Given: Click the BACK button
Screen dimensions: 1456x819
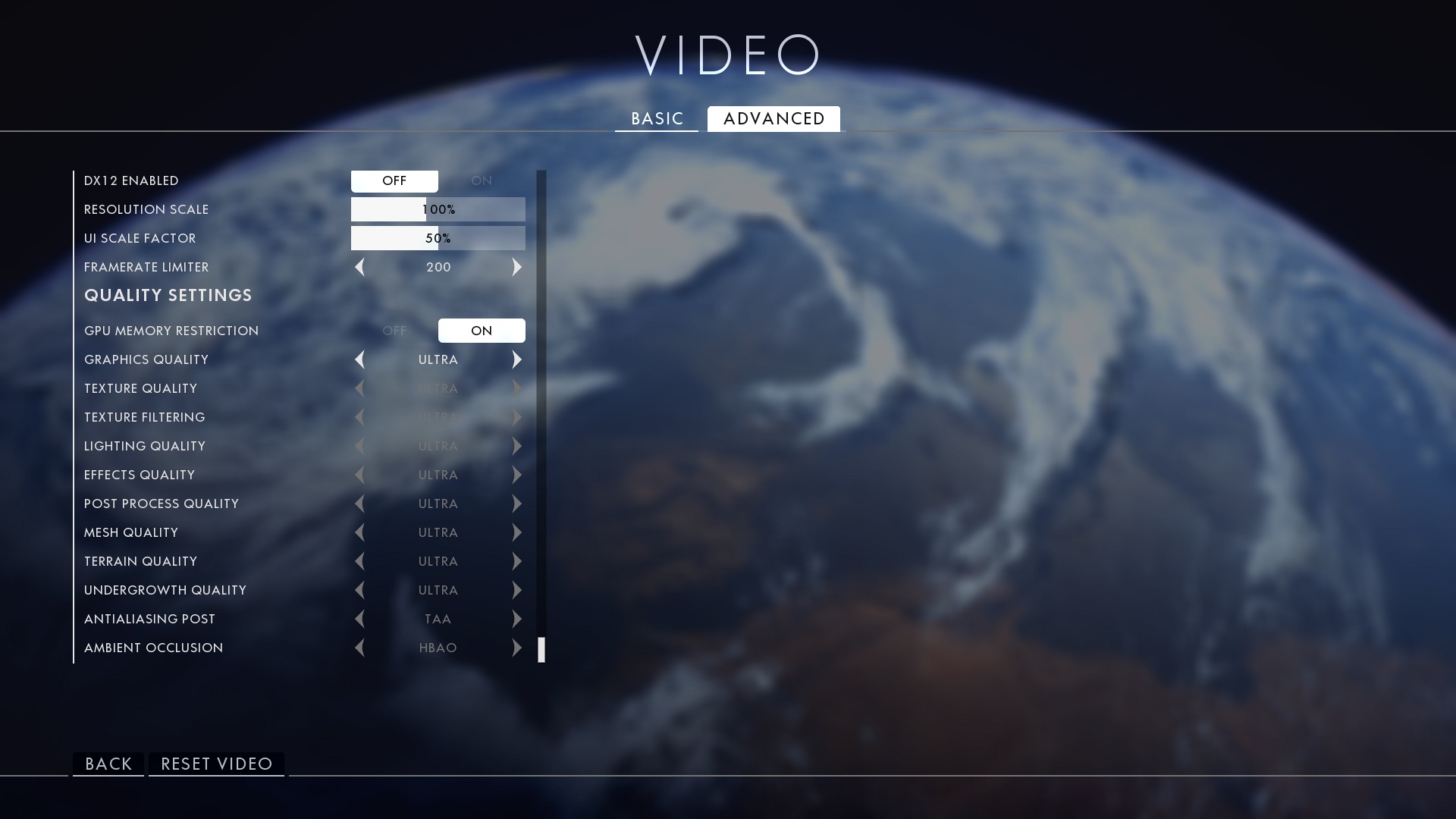Looking at the screenshot, I should tap(109, 764).
